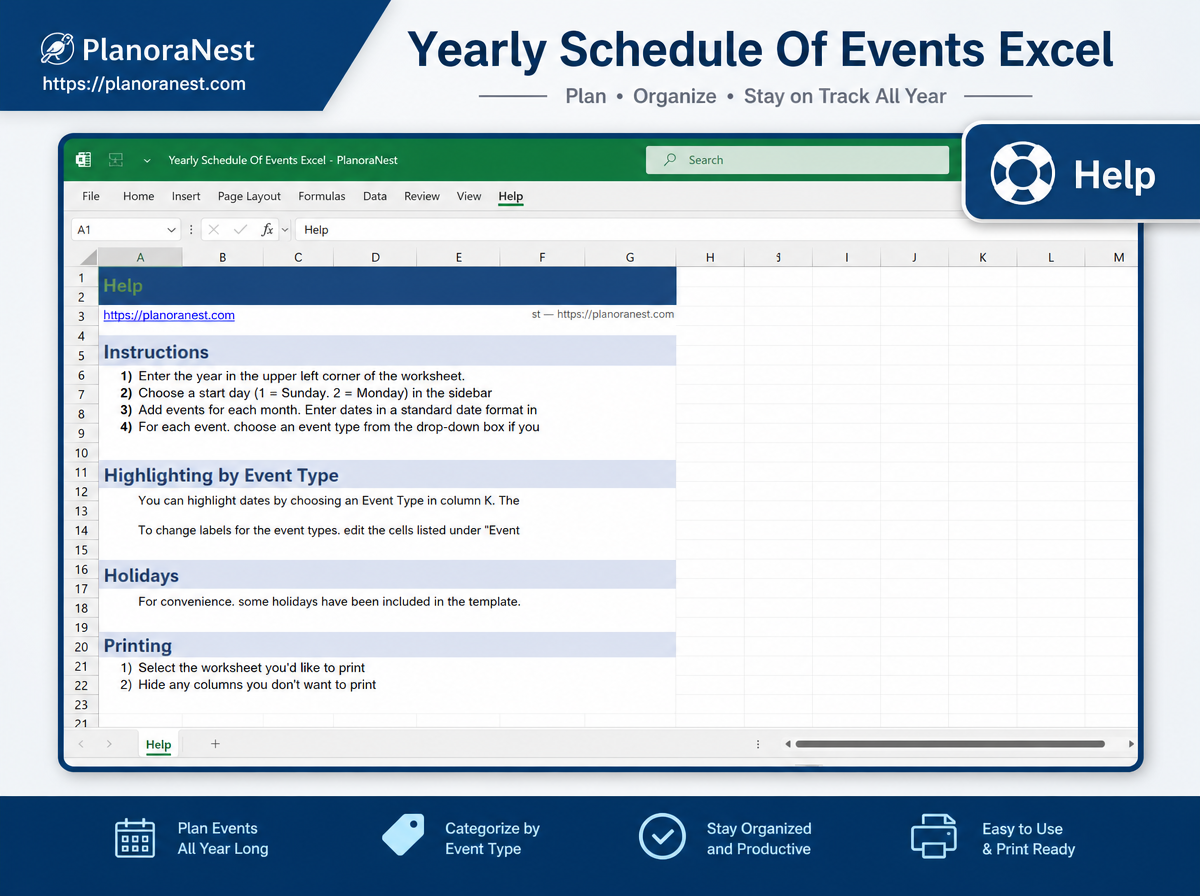Select column K header
Image resolution: width=1200 pixels, height=896 pixels.
(x=982, y=258)
